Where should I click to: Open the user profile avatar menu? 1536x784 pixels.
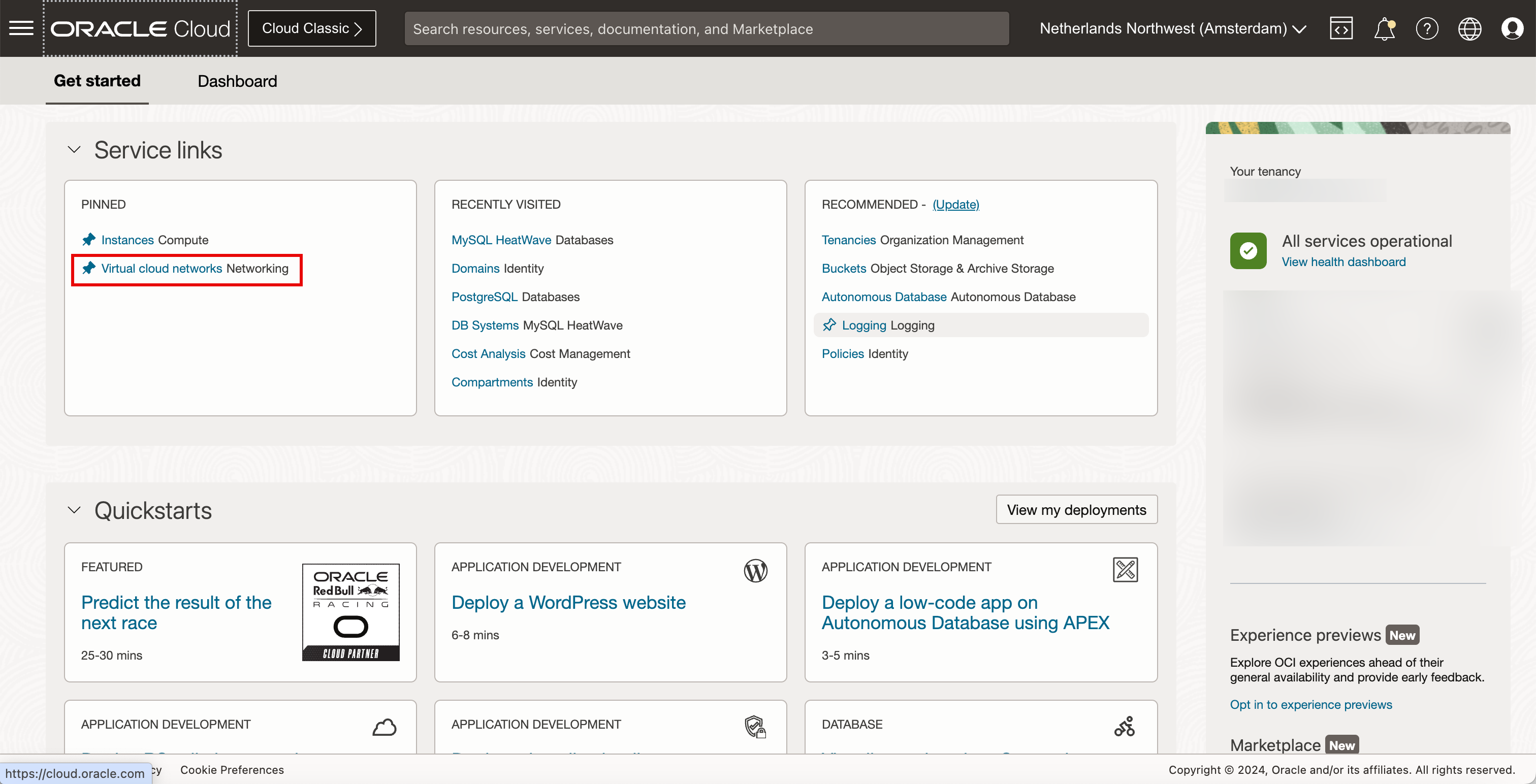(1512, 28)
